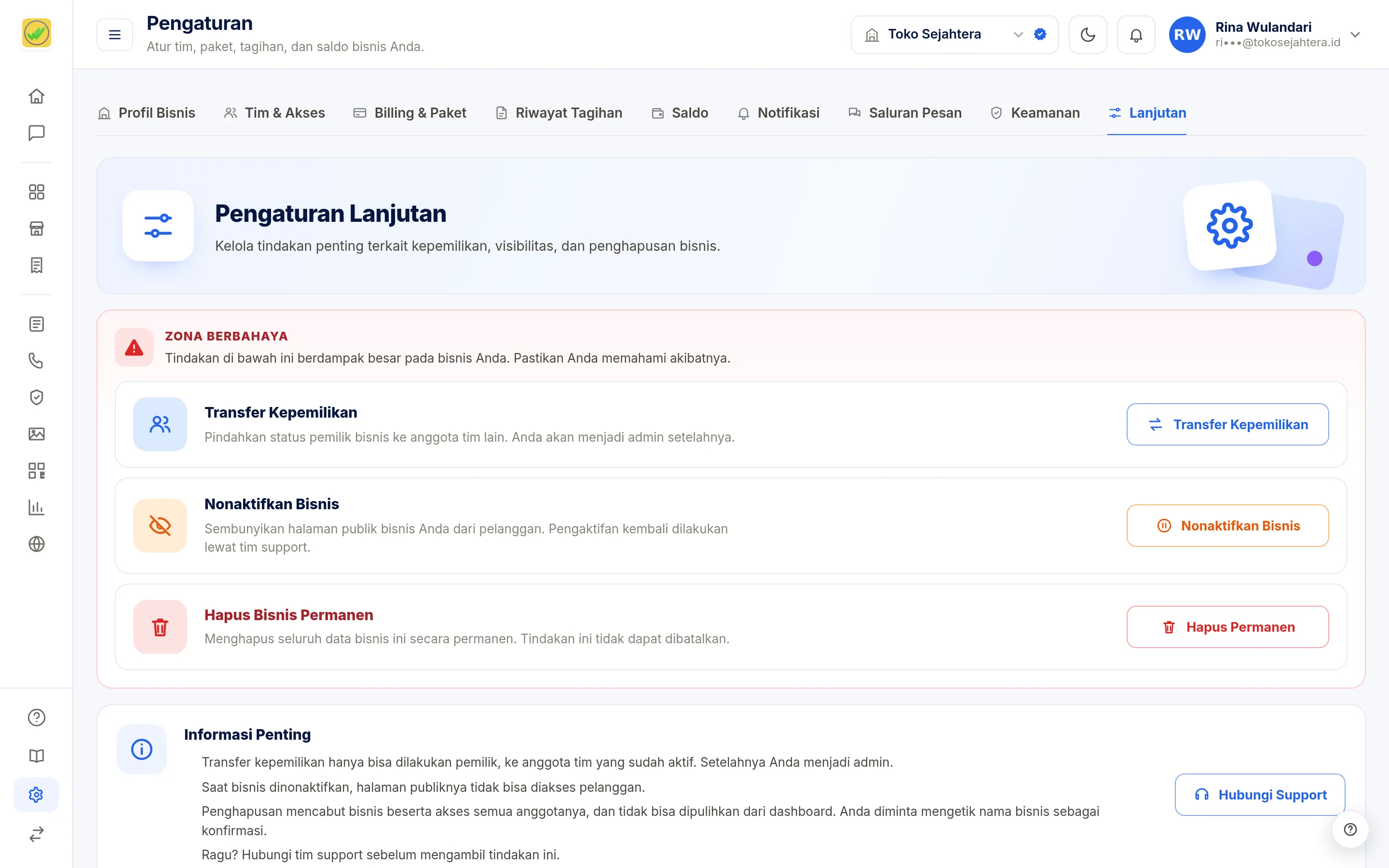Click the Hubungi Support button

[x=1260, y=795]
